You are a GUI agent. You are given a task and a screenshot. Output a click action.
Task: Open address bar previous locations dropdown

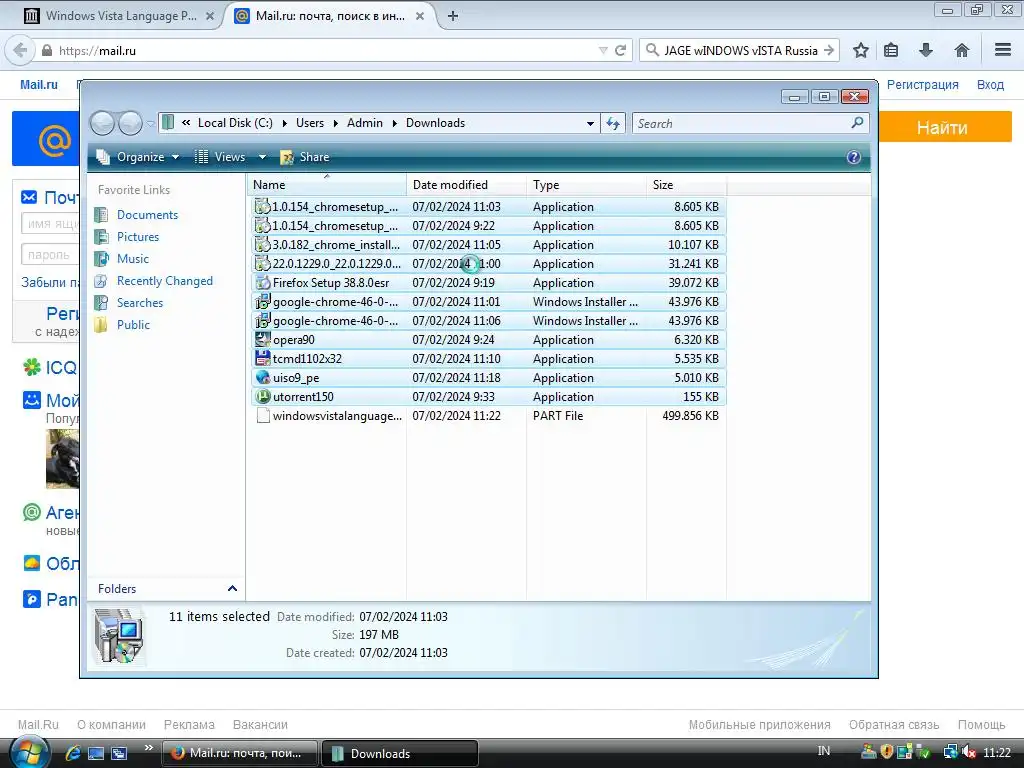pyautogui.click(x=590, y=123)
